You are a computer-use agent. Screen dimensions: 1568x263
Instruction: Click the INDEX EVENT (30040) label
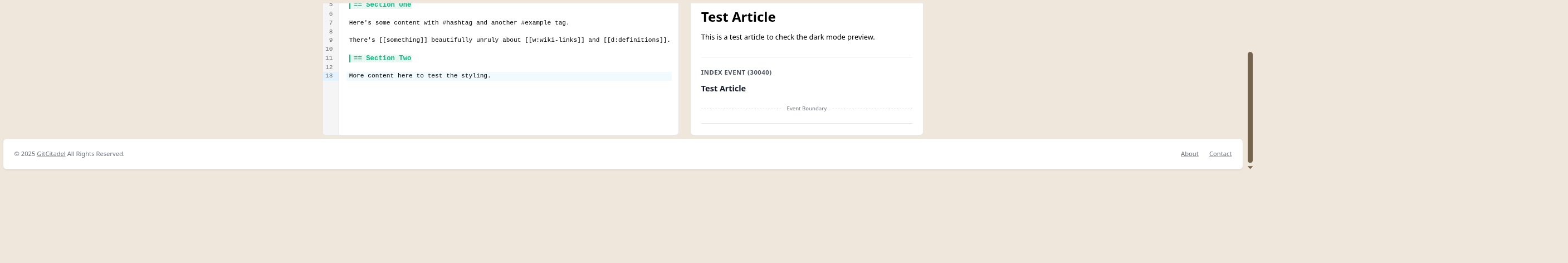point(736,72)
